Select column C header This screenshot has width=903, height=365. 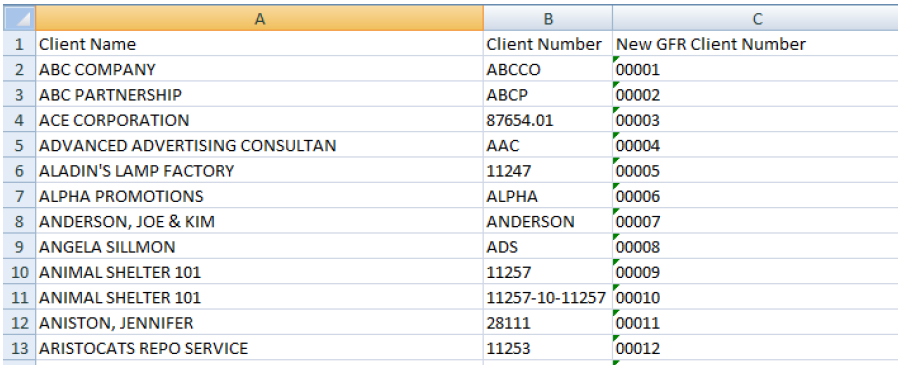(757, 18)
